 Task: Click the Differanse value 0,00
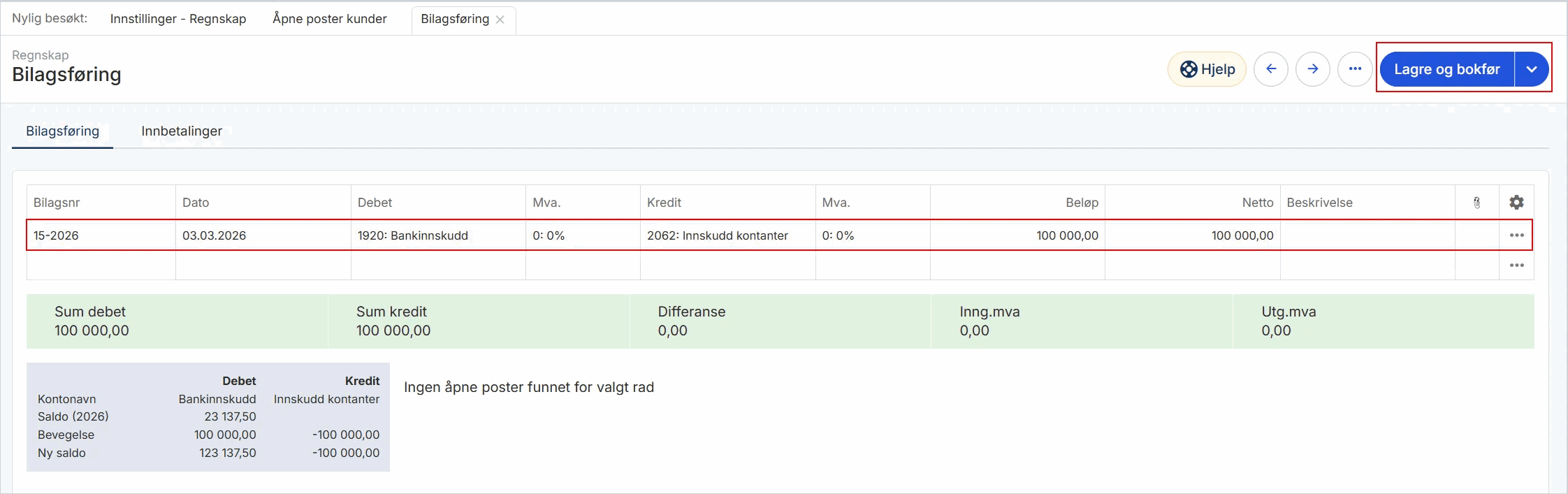(x=672, y=330)
